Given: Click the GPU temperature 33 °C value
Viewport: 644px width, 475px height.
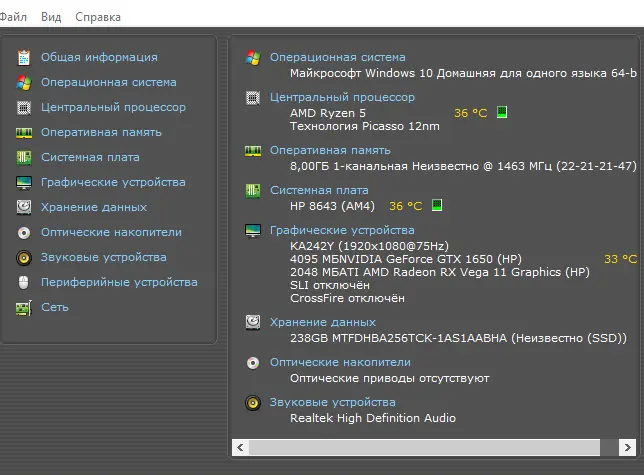Looking at the screenshot, I should (620, 259).
